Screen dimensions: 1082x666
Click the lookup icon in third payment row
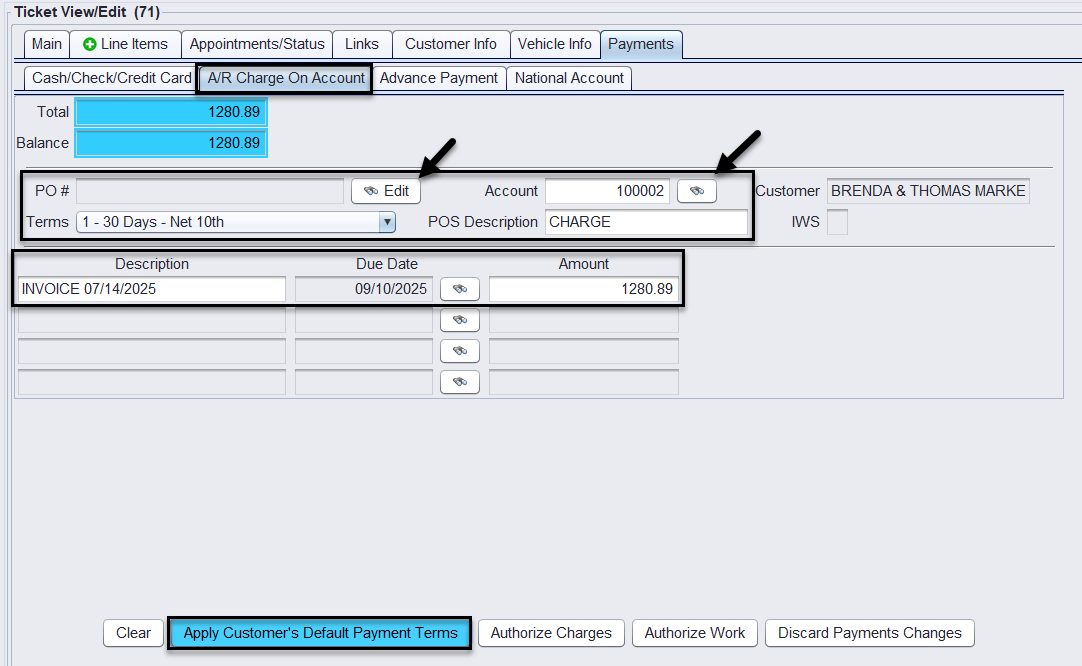(460, 351)
